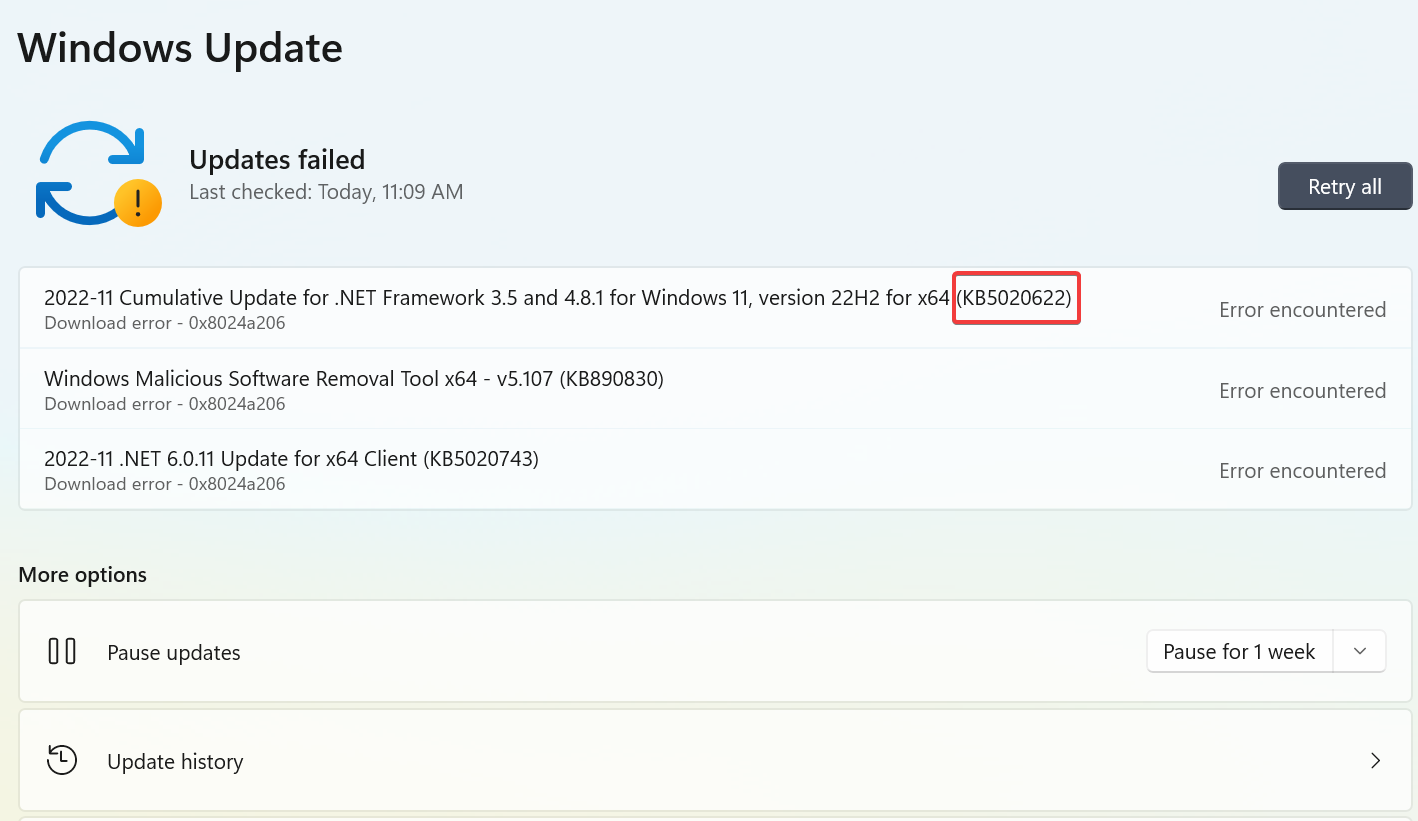Expand the Update history chevron arrow
The height and width of the screenshot is (821, 1418).
click(1376, 761)
